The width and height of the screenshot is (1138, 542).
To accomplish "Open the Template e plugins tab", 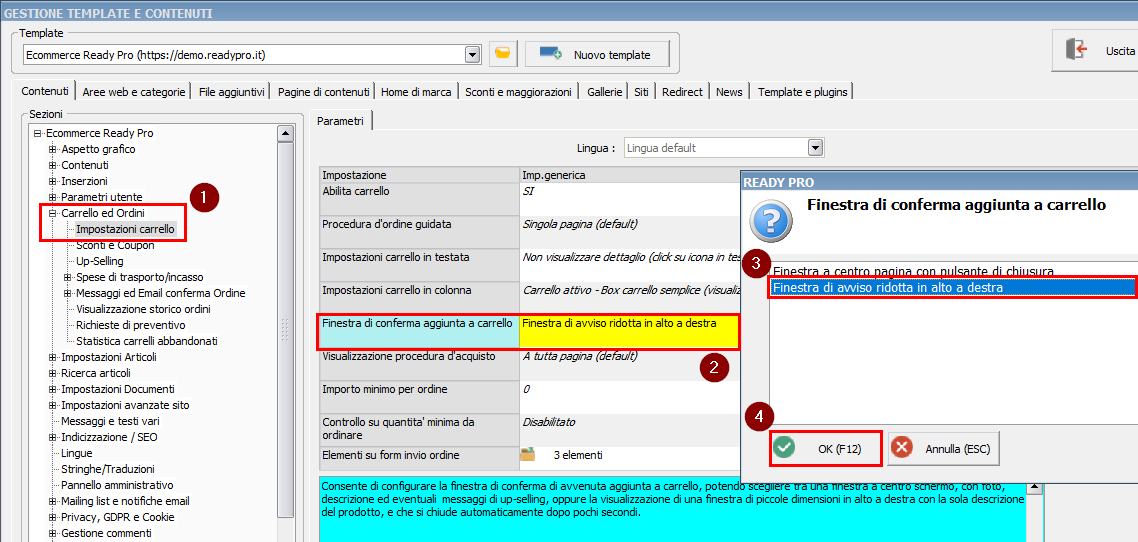I will tap(801, 92).
